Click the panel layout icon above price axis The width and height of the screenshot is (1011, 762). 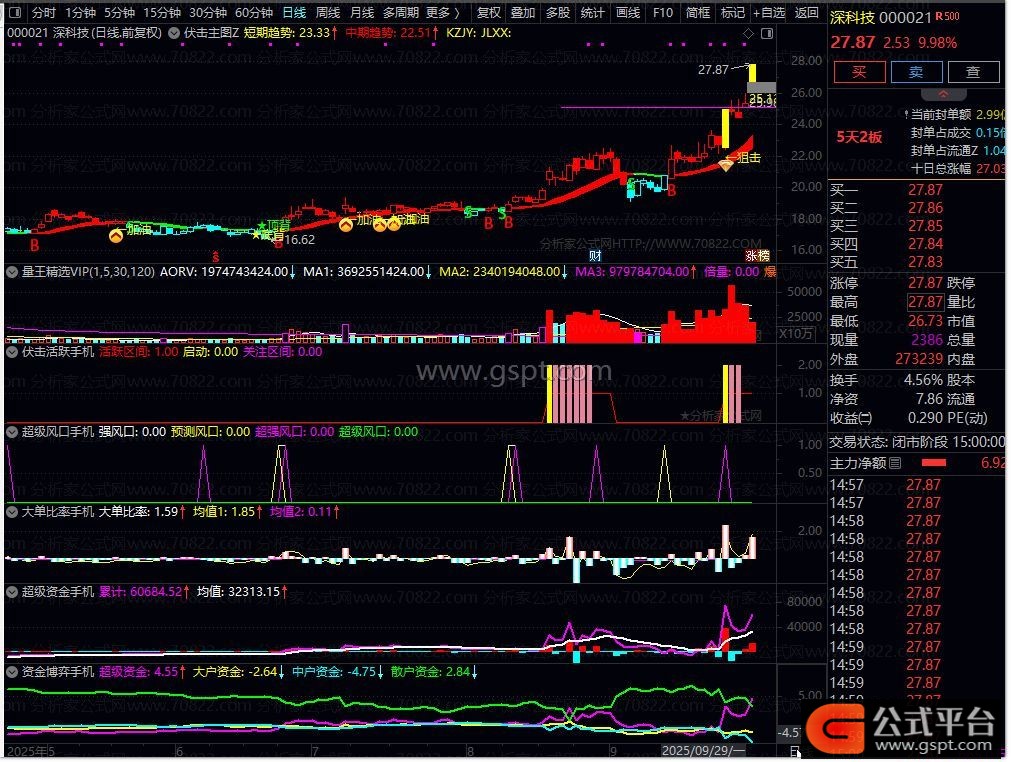click(764, 33)
